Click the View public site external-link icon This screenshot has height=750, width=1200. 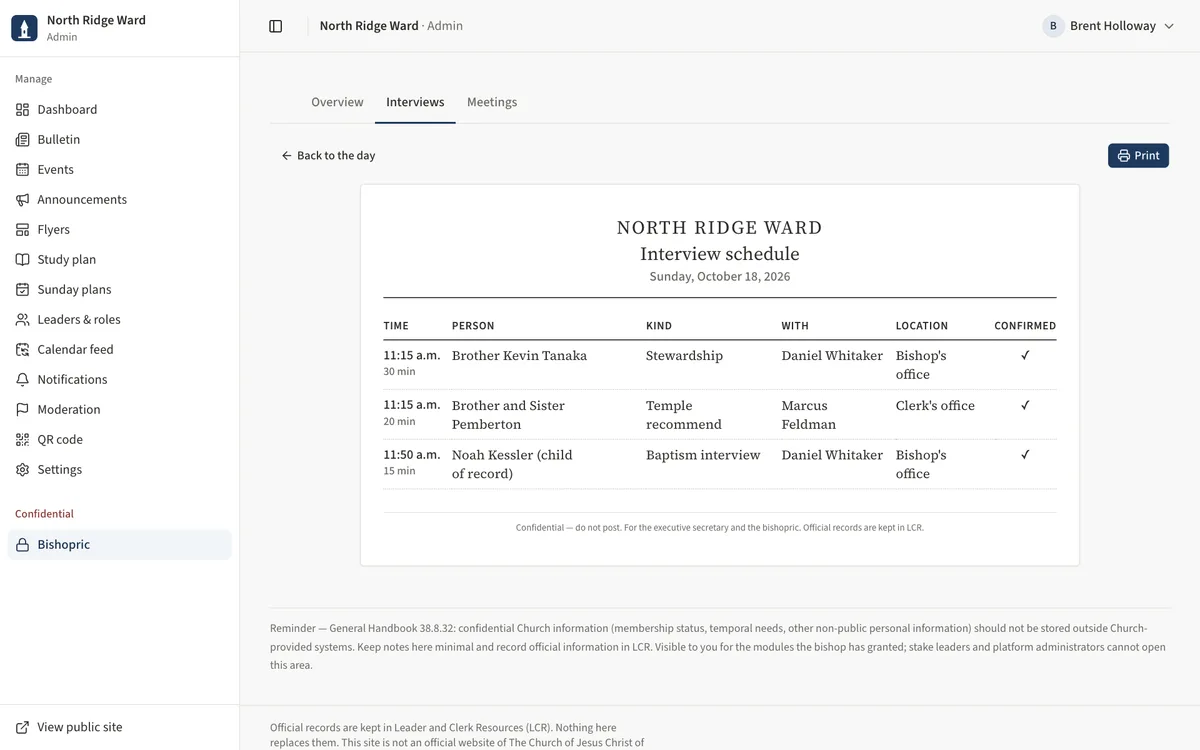[22, 728]
